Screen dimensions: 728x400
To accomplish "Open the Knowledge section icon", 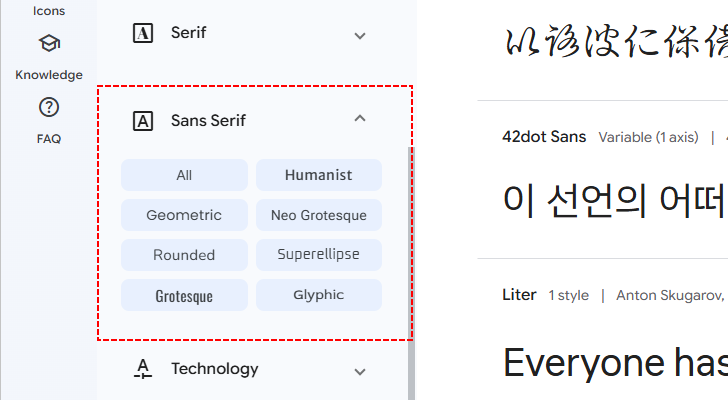I will 49,44.
